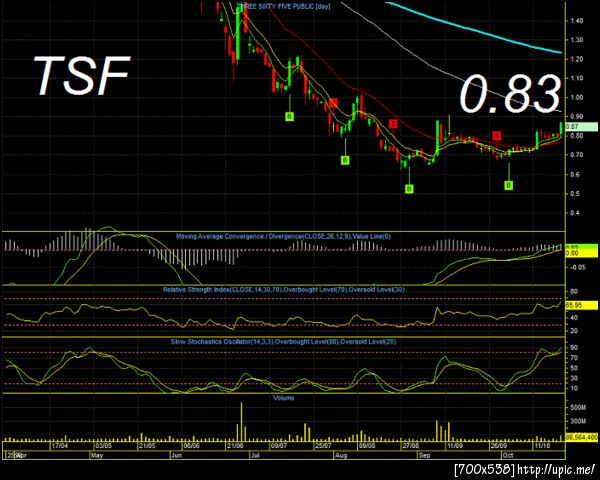Click the 1.00 price axis label
600x480 pixels.
pos(577,97)
